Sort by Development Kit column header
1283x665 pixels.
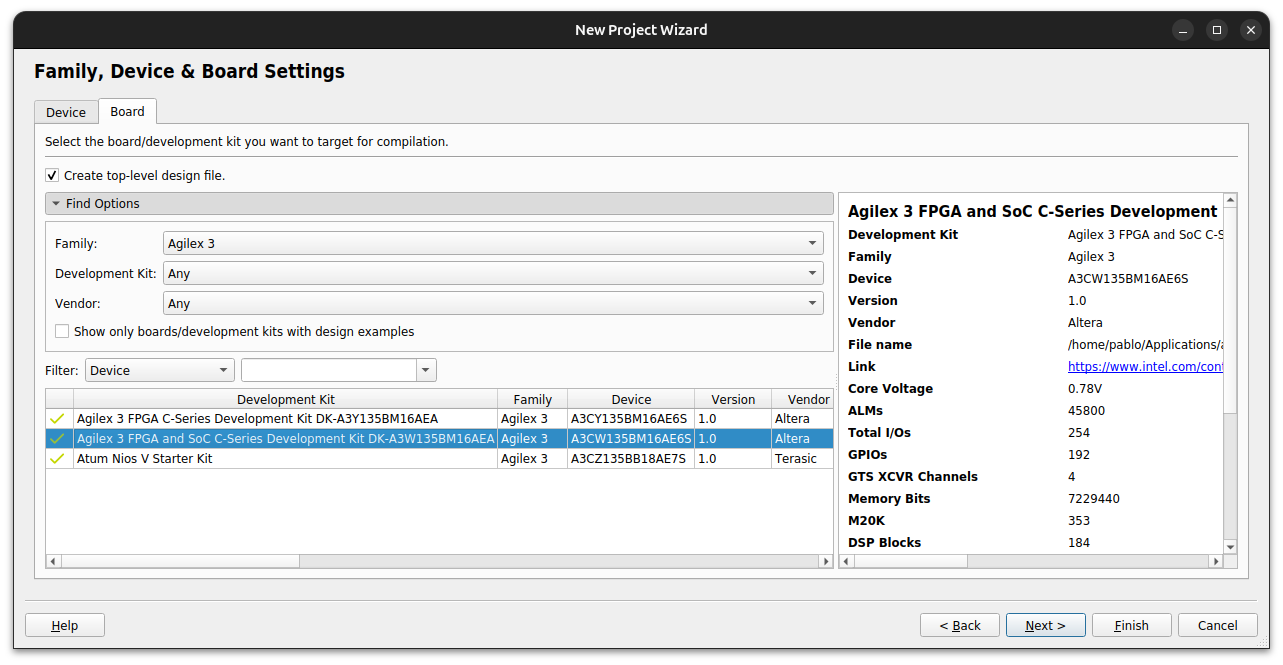click(x=286, y=399)
